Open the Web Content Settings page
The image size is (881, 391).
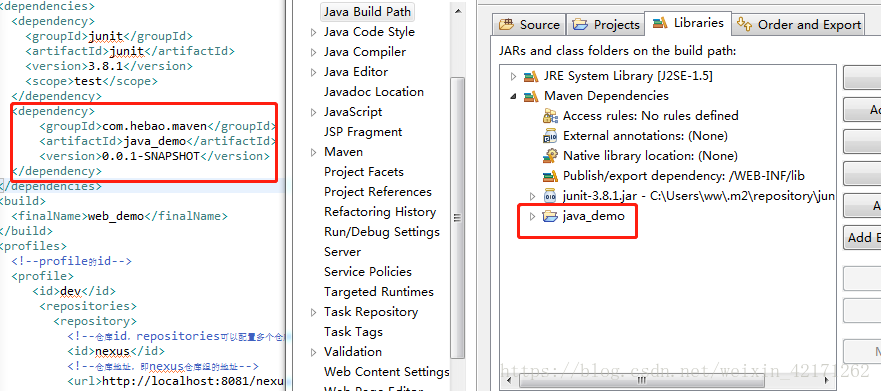coord(387,372)
